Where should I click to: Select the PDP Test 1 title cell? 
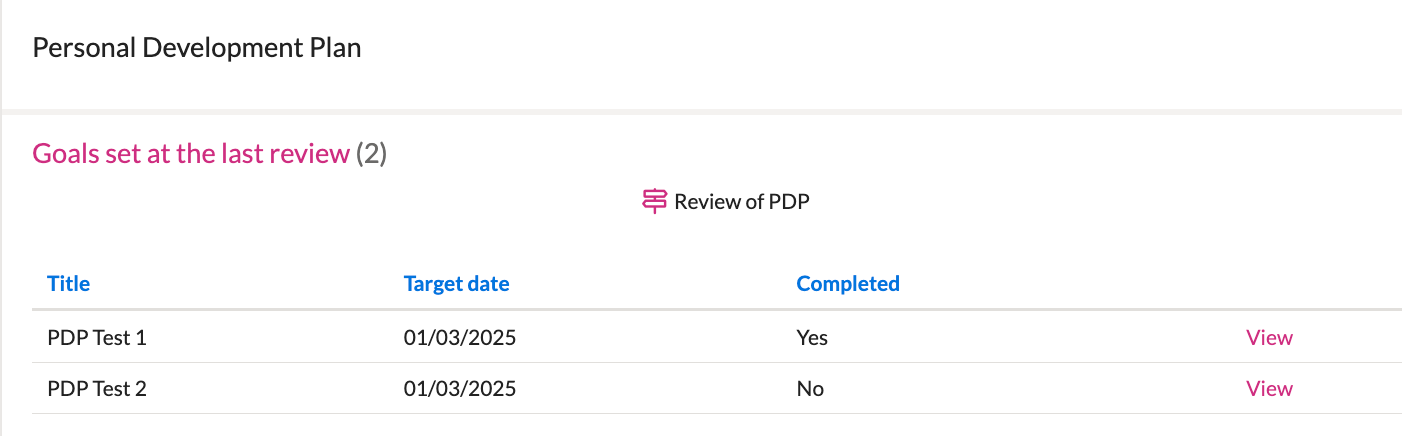tap(97, 337)
